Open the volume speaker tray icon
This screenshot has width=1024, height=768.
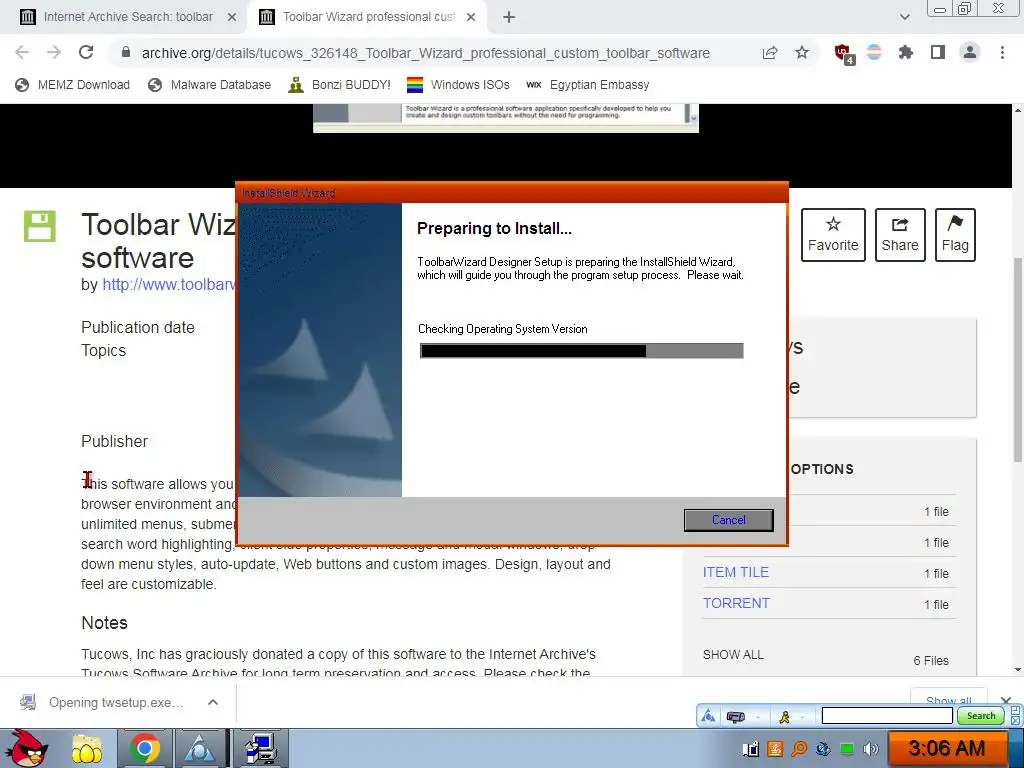coord(871,749)
